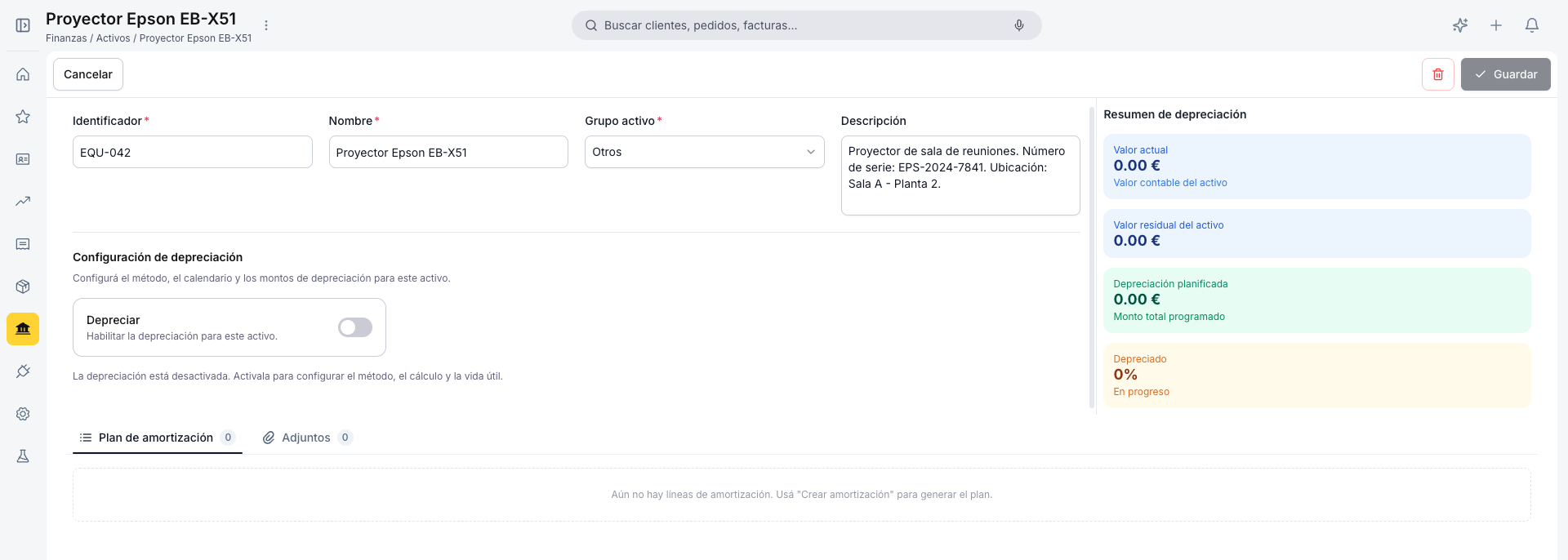
Task: Switch to the Adjuntos tab
Action: 307,438
